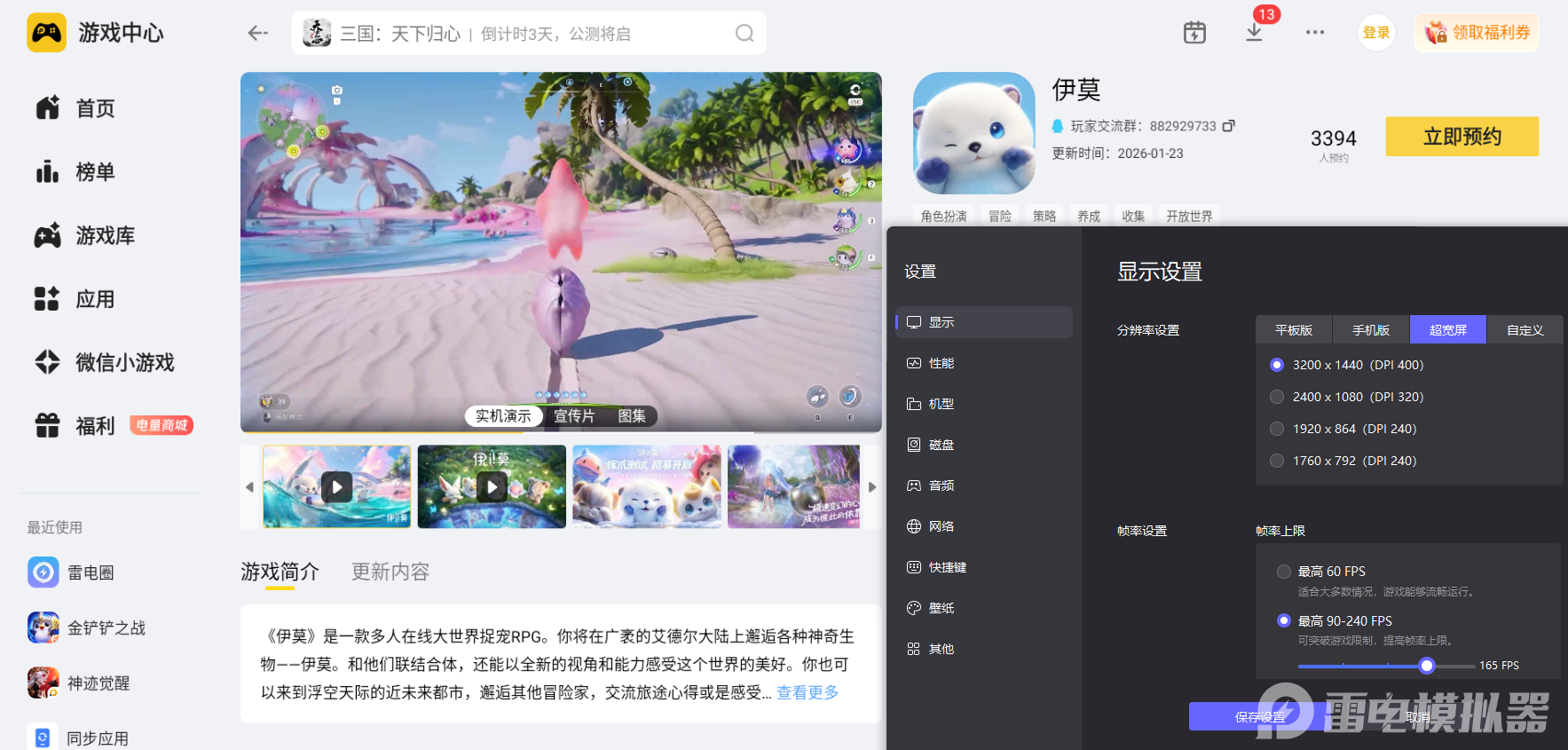Click the search box for 三国：天下归心
The width and height of the screenshot is (1568, 750).
(529, 34)
